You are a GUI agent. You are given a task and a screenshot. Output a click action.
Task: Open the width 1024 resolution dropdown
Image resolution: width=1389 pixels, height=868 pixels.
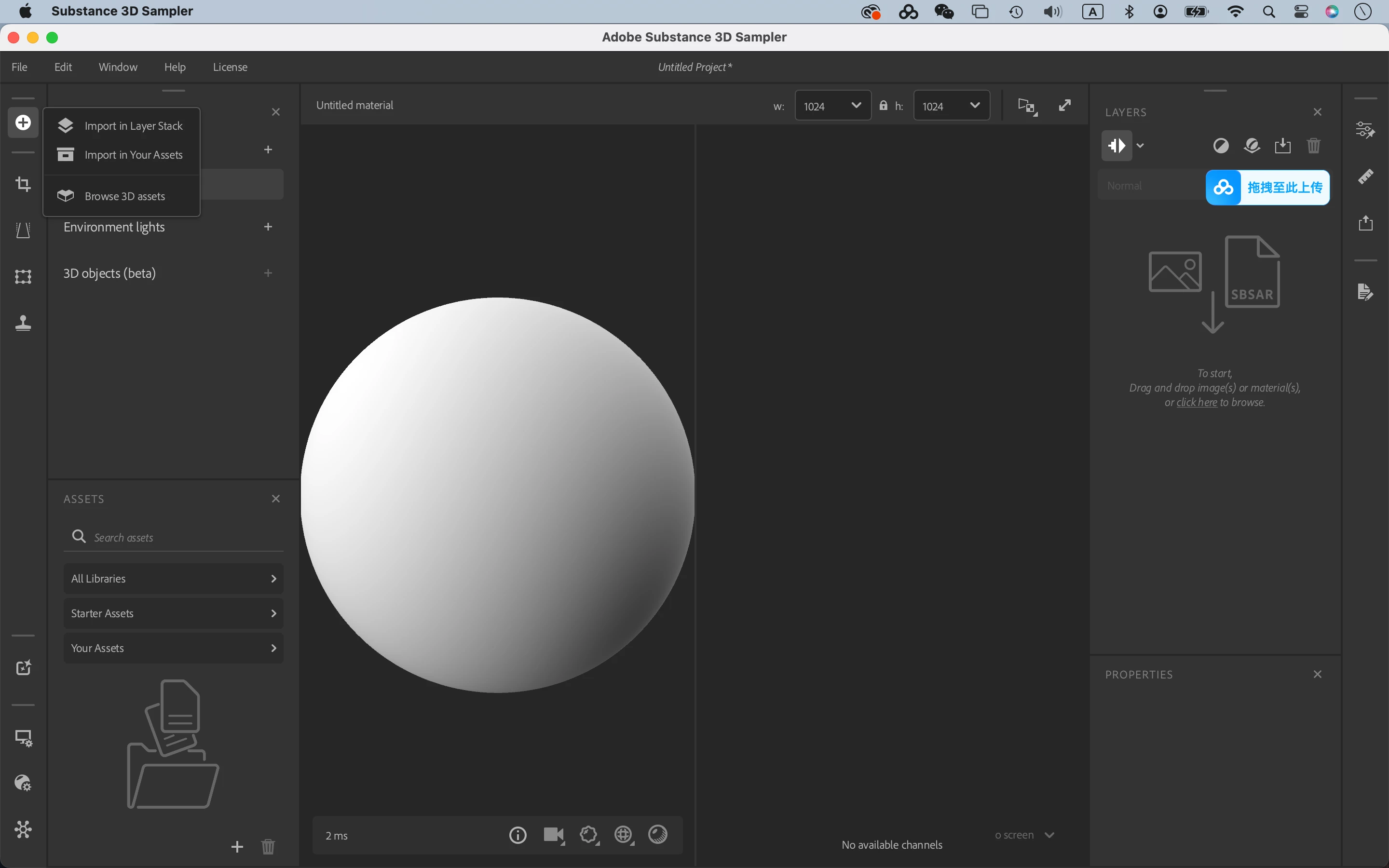(x=832, y=106)
